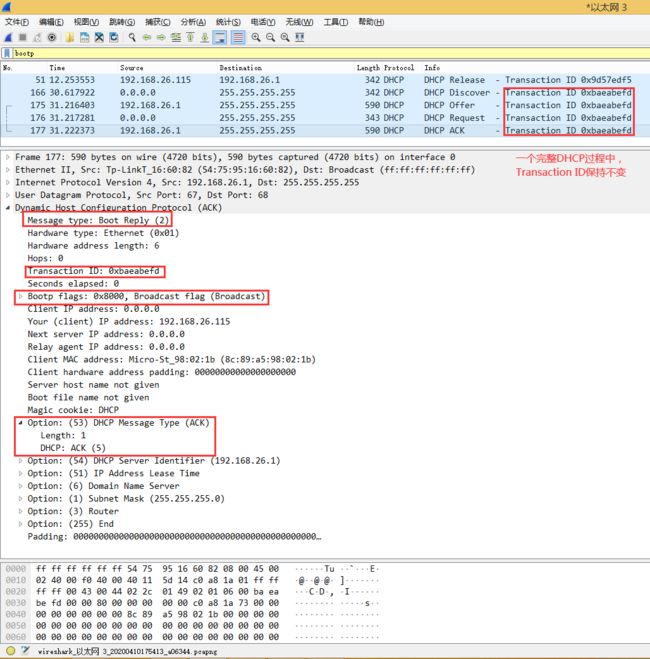This screenshot has height=659, width=650.
Task: Open capture file properties from the status bar
Action: pyautogui.click(x=25, y=651)
